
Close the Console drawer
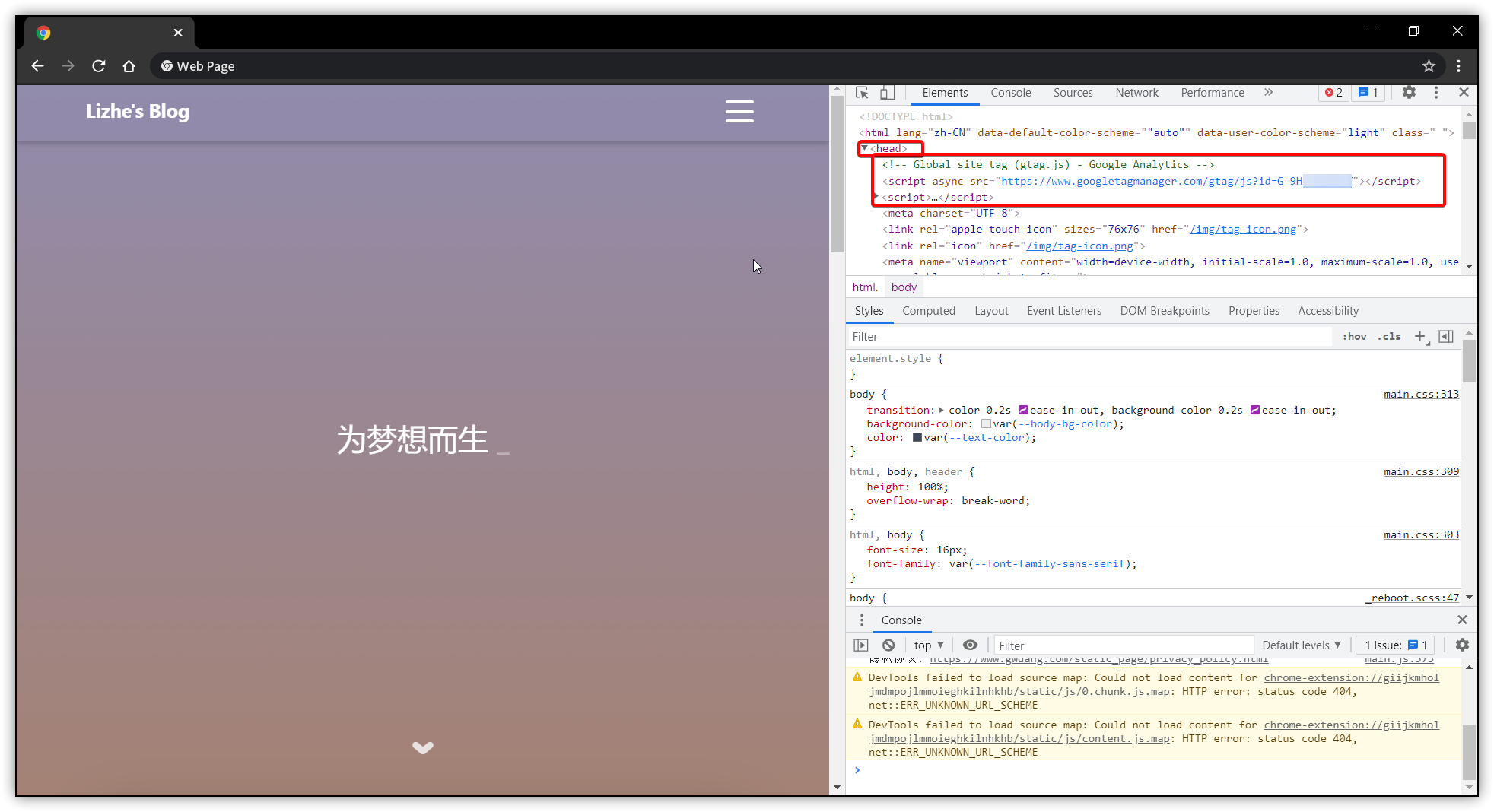[x=1462, y=620]
